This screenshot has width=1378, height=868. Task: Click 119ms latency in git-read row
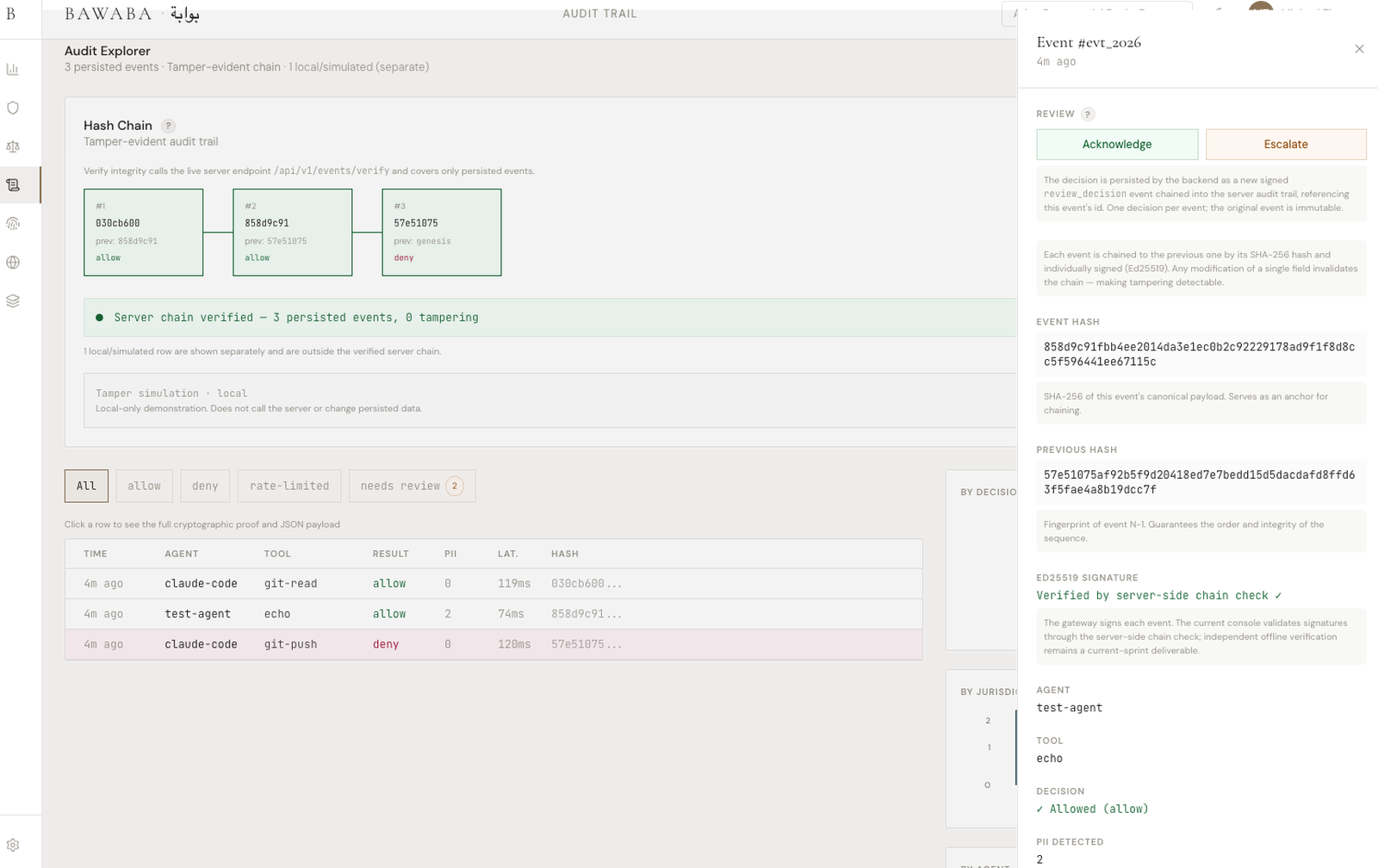pos(514,584)
